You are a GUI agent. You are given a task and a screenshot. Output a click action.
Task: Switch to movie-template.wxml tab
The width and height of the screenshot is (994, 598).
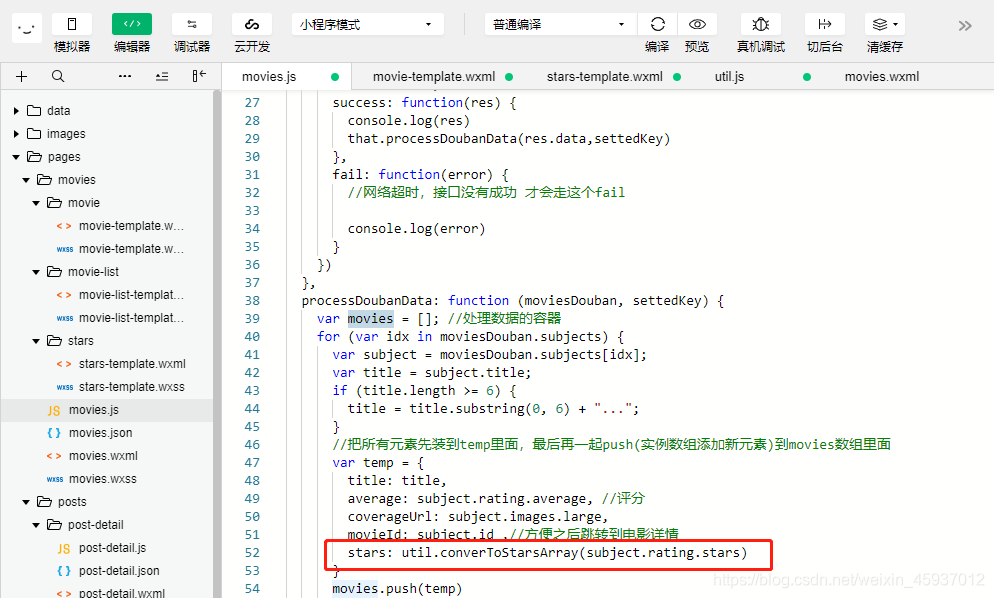coord(434,77)
